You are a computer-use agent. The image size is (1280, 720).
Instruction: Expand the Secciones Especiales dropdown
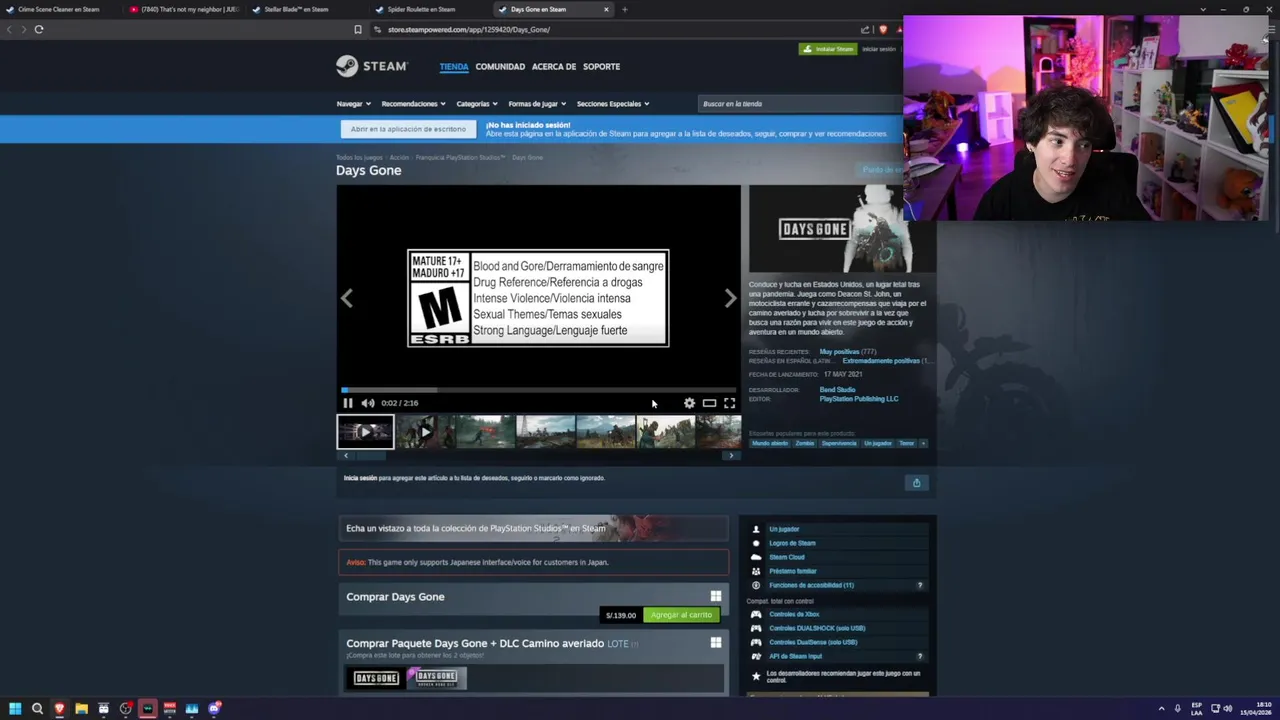(613, 104)
